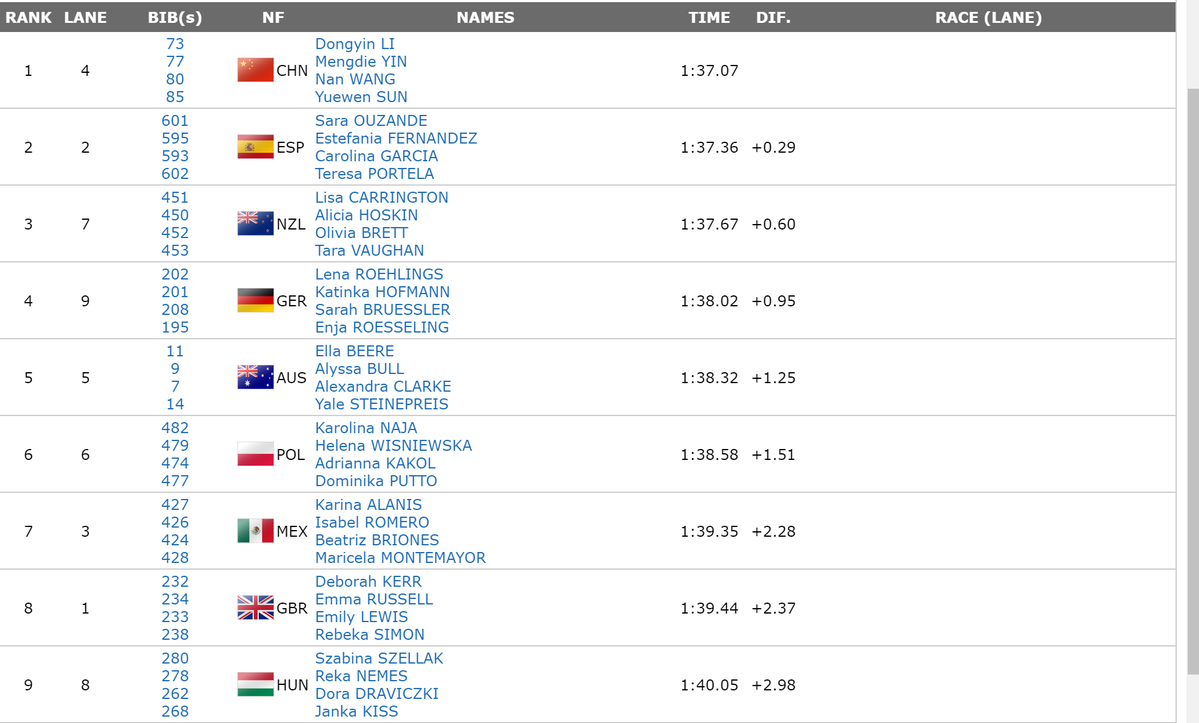Click Maricela MONTEMAYOR name link
This screenshot has height=723, width=1199.
(400, 558)
